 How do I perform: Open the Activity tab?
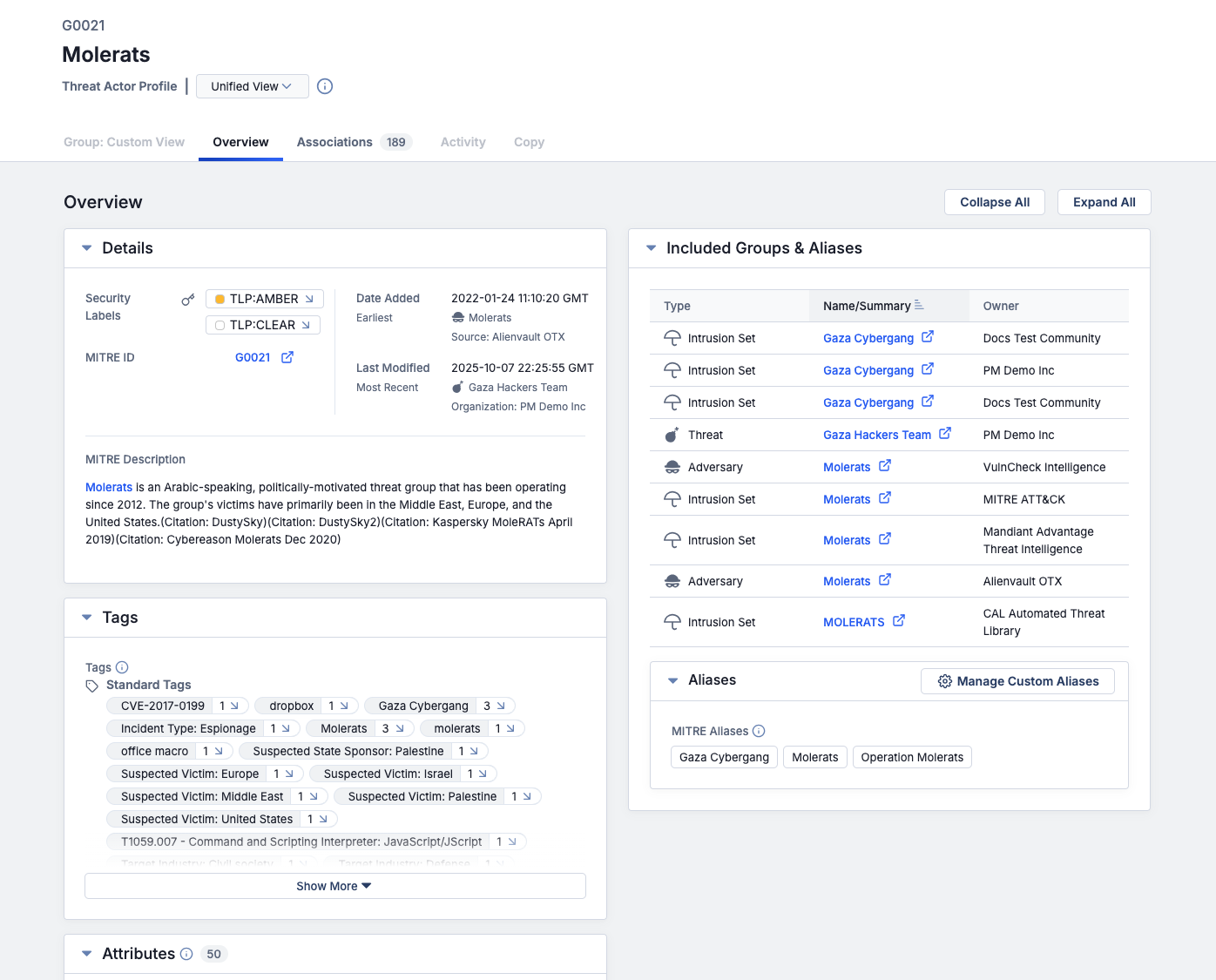coord(463,142)
